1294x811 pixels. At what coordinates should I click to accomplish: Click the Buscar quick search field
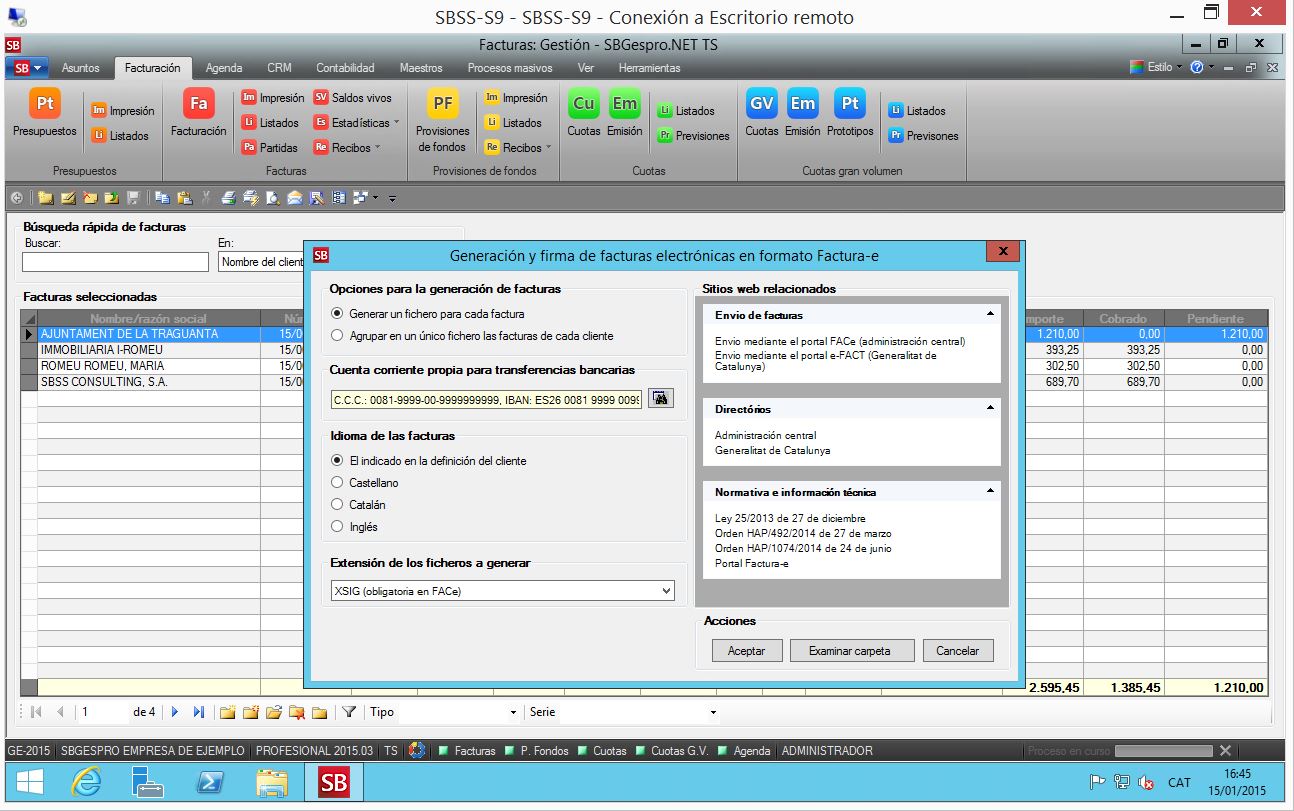[115, 262]
